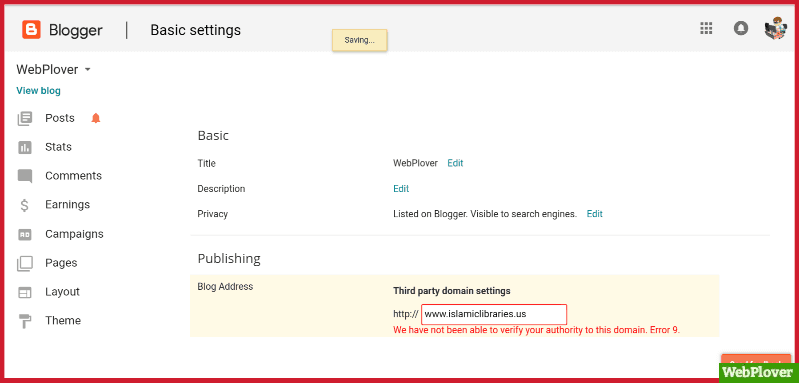Open the Theme section

(63, 320)
